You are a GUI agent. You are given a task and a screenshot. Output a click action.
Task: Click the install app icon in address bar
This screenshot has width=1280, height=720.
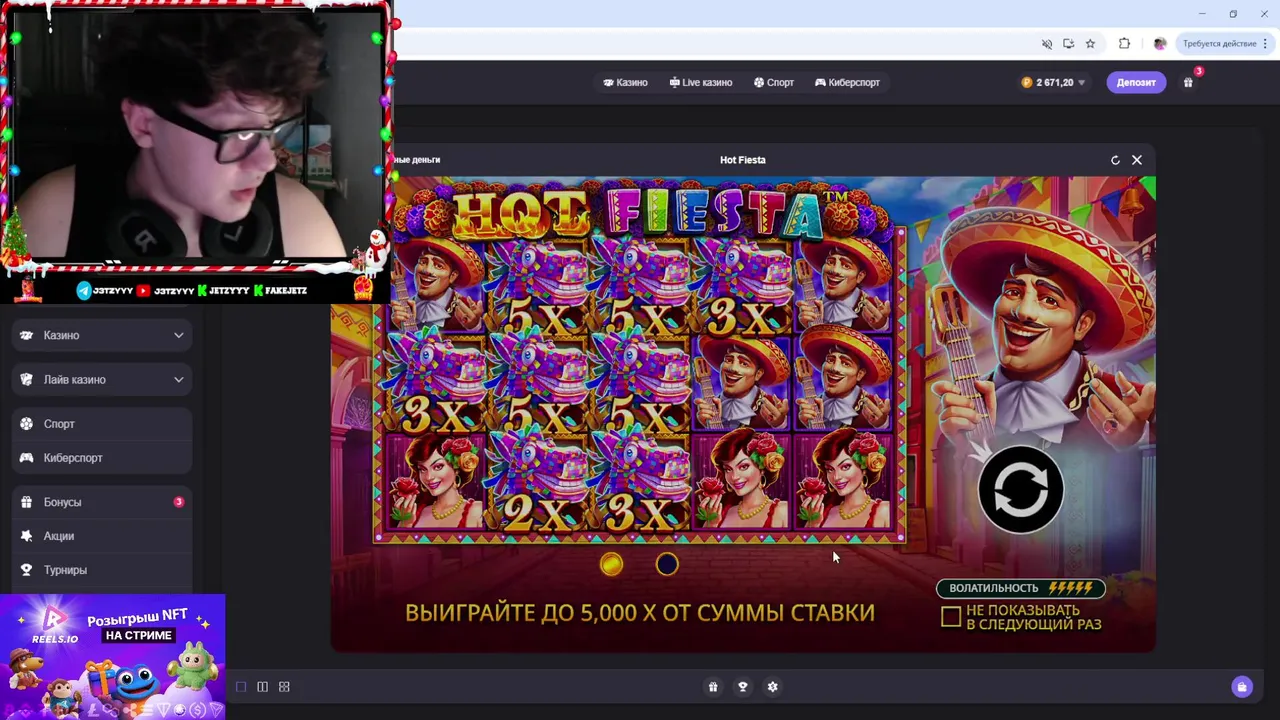coord(1069,44)
